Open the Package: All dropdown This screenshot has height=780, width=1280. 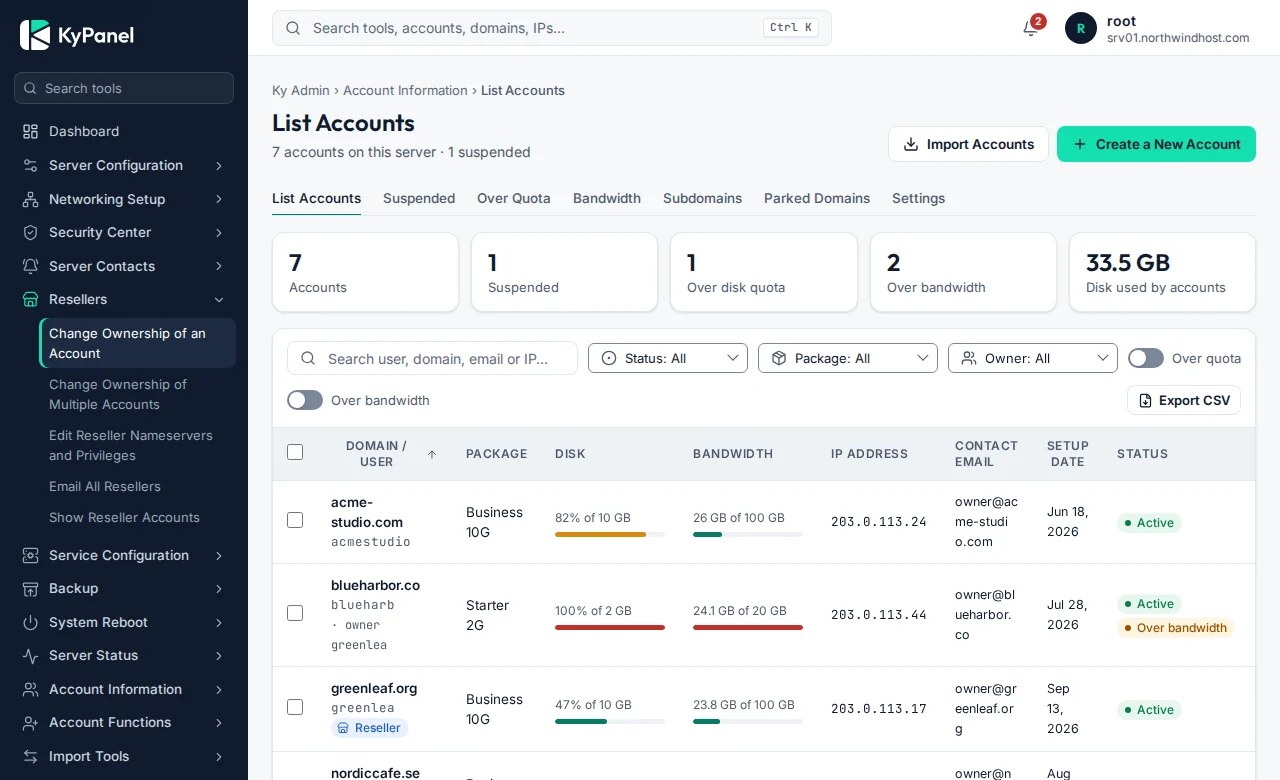click(848, 358)
